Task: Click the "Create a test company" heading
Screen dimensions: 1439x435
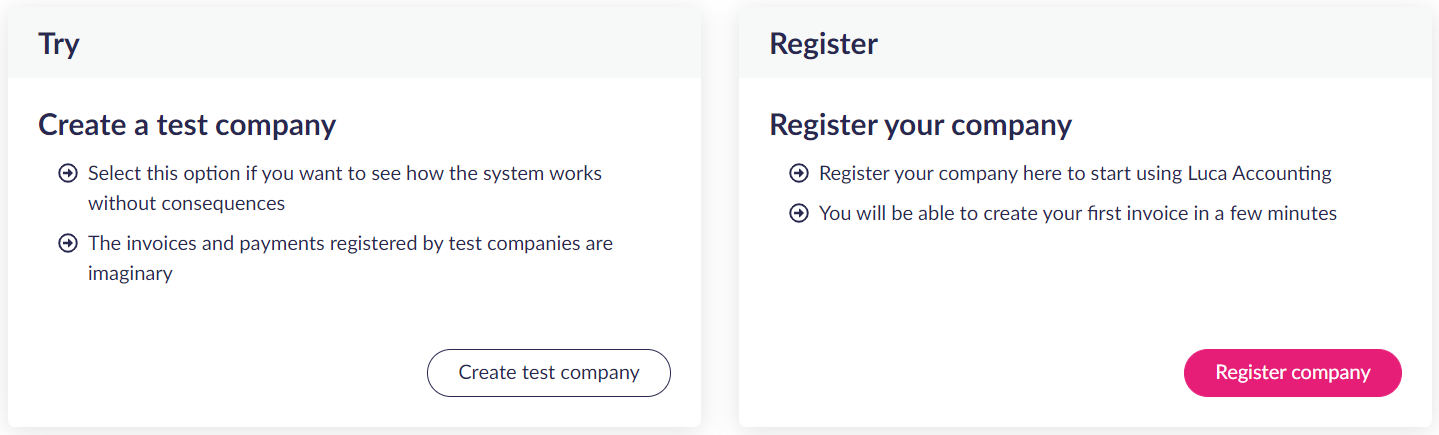Action: pos(187,125)
